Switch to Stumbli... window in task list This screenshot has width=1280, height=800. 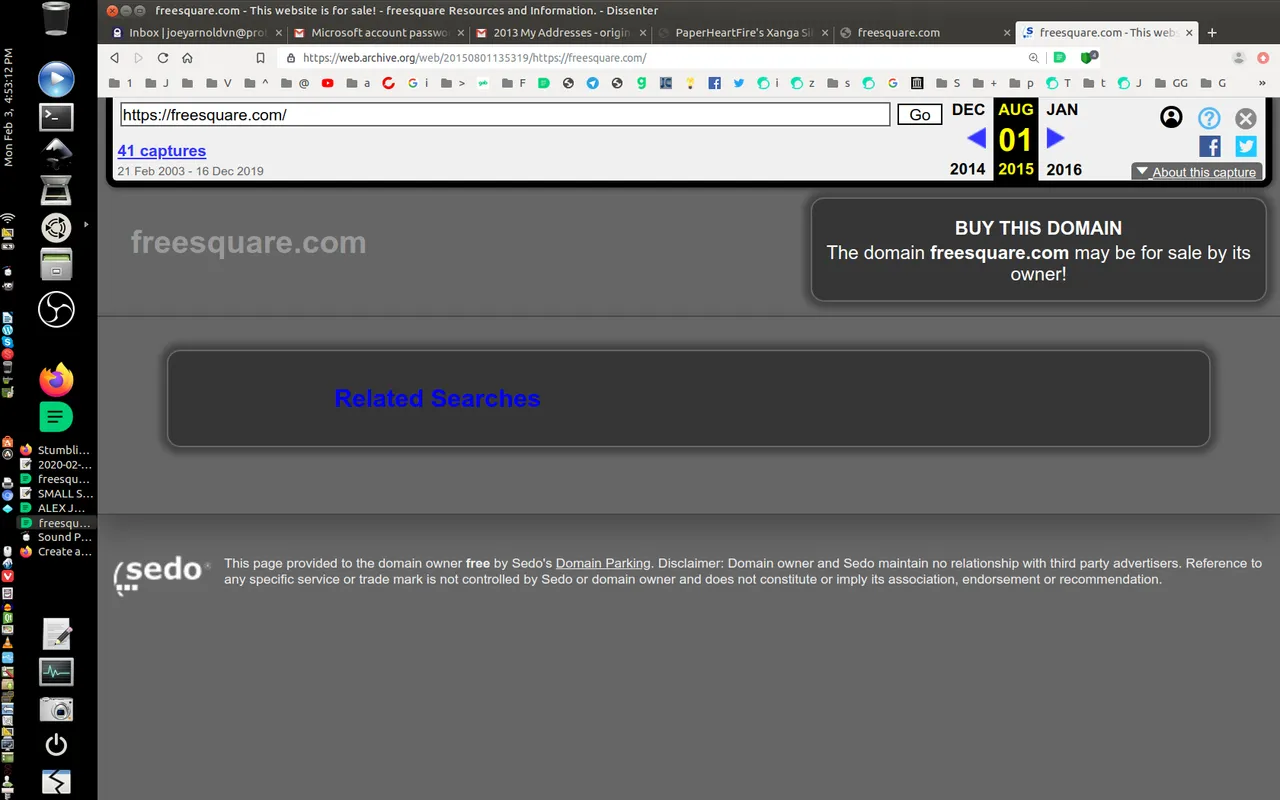(56, 450)
